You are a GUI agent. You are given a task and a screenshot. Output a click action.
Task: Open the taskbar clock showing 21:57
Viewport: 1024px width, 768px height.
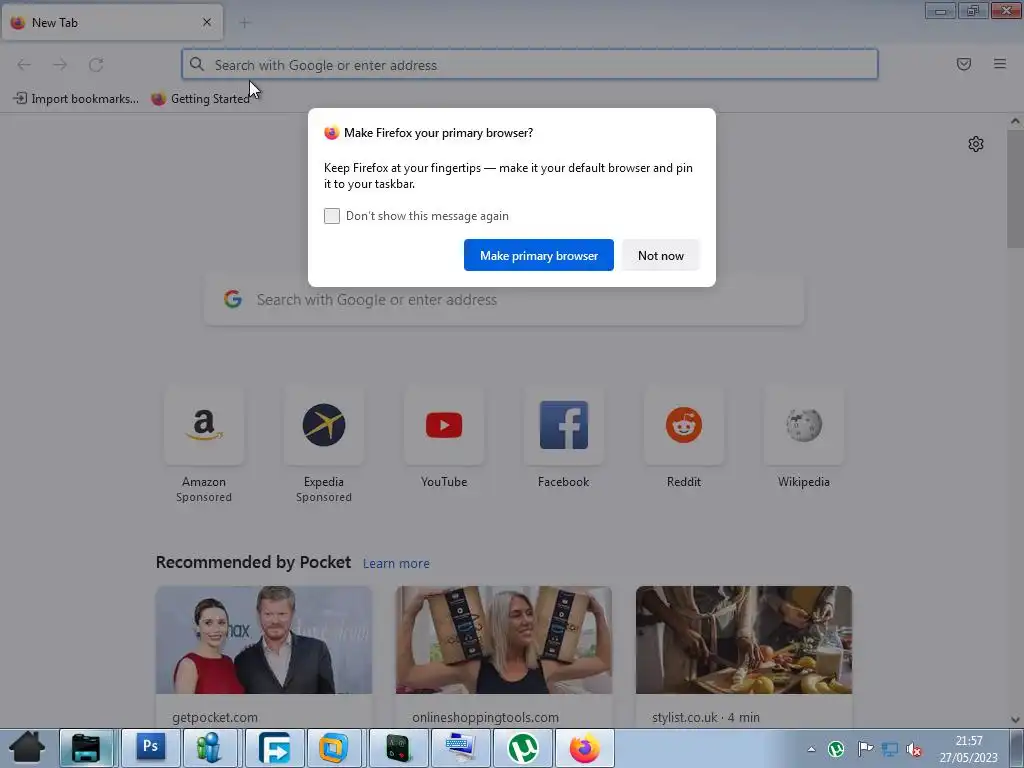(x=969, y=749)
